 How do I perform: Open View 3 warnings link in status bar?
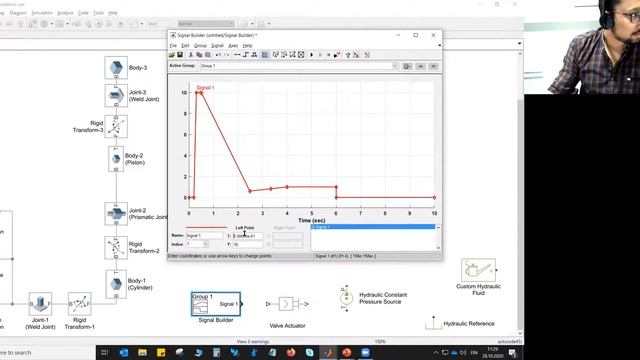[253, 342]
